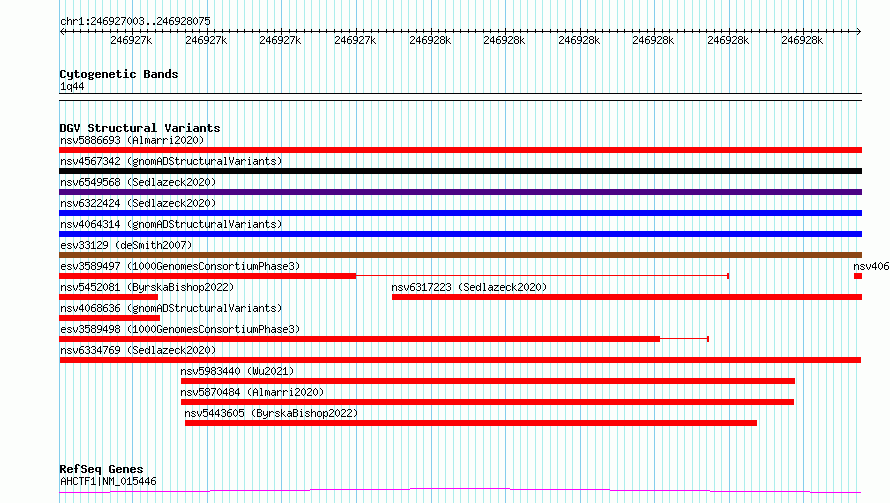The width and height of the screenshot is (890, 503).
Task: Open the esv3589498 (1000GenomesConsortiumPhase3) label
Action: [180, 329]
